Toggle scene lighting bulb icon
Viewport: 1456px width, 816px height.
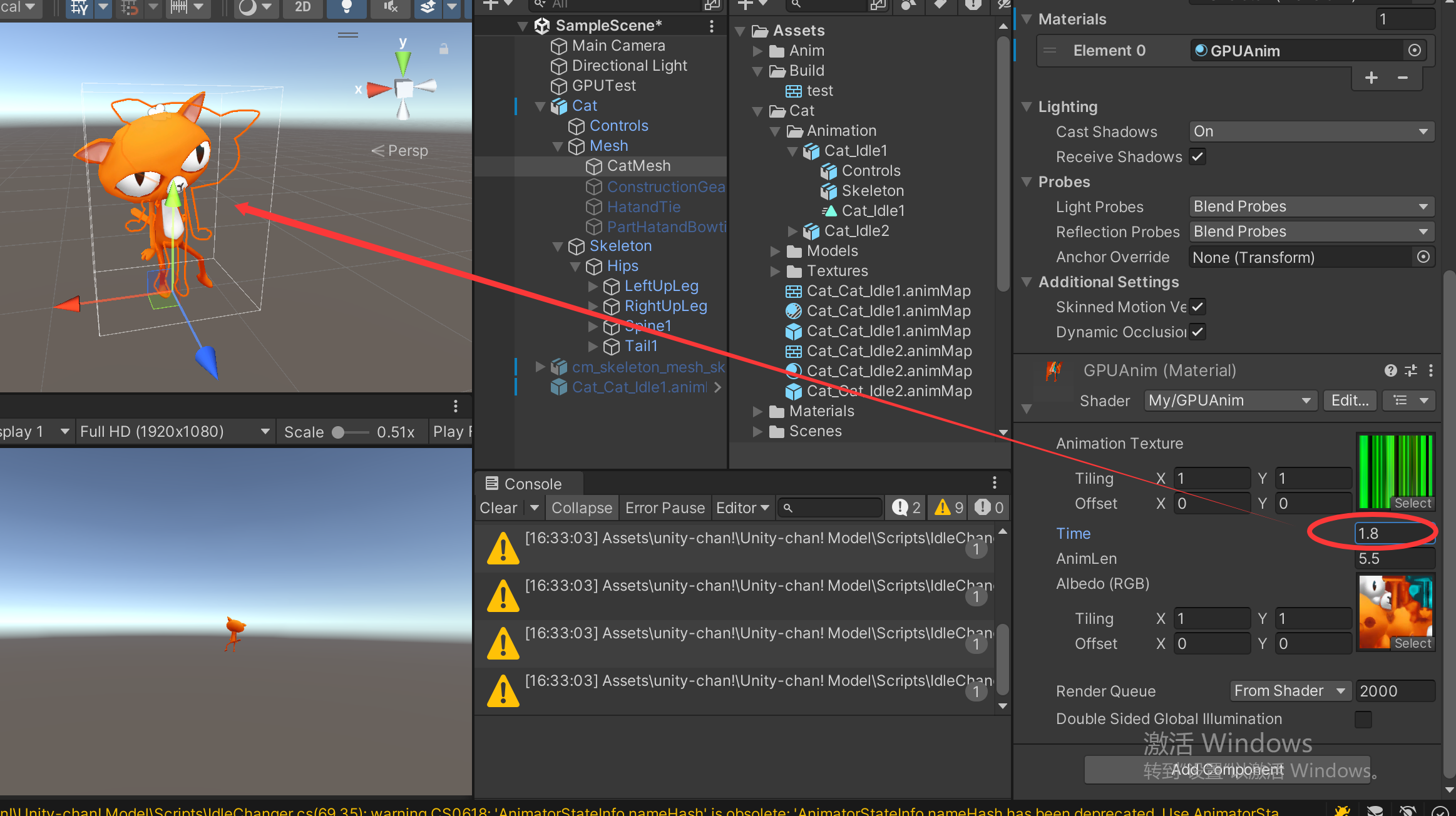[346, 7]
